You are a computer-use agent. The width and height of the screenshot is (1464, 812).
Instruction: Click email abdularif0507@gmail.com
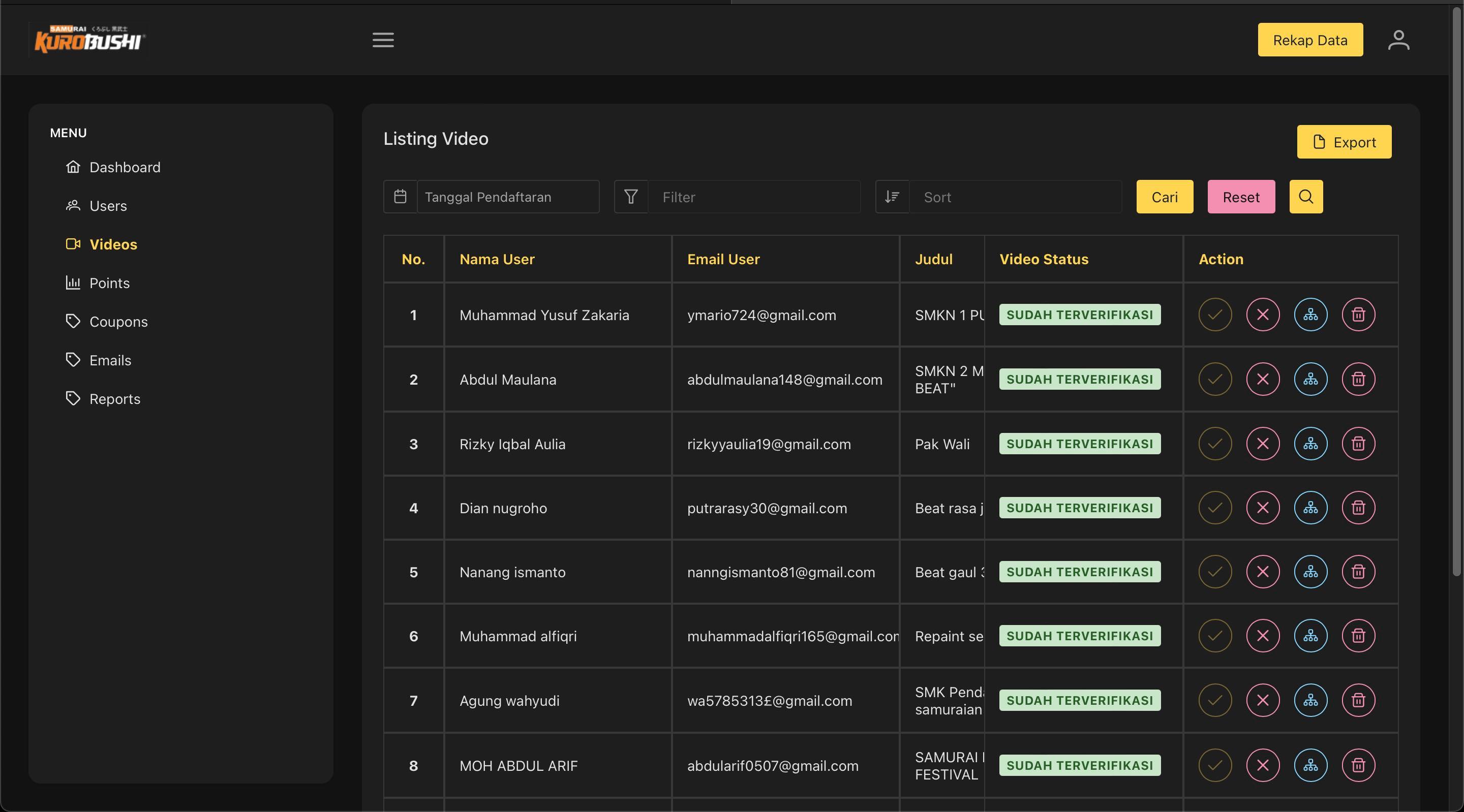(x=772, y=765)
